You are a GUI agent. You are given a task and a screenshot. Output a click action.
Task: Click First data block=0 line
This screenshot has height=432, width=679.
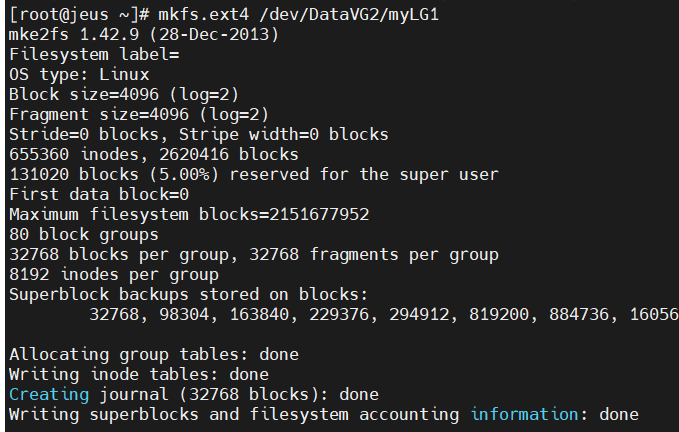point(99,194)
